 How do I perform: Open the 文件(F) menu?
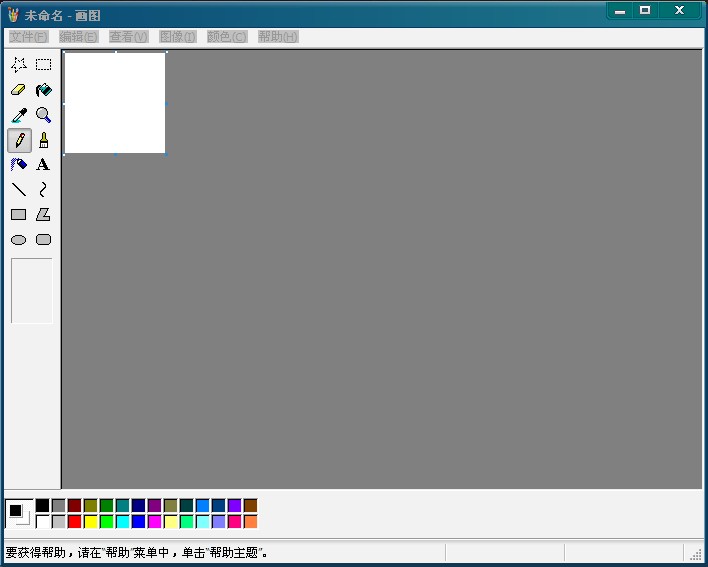tap(28, 37)
